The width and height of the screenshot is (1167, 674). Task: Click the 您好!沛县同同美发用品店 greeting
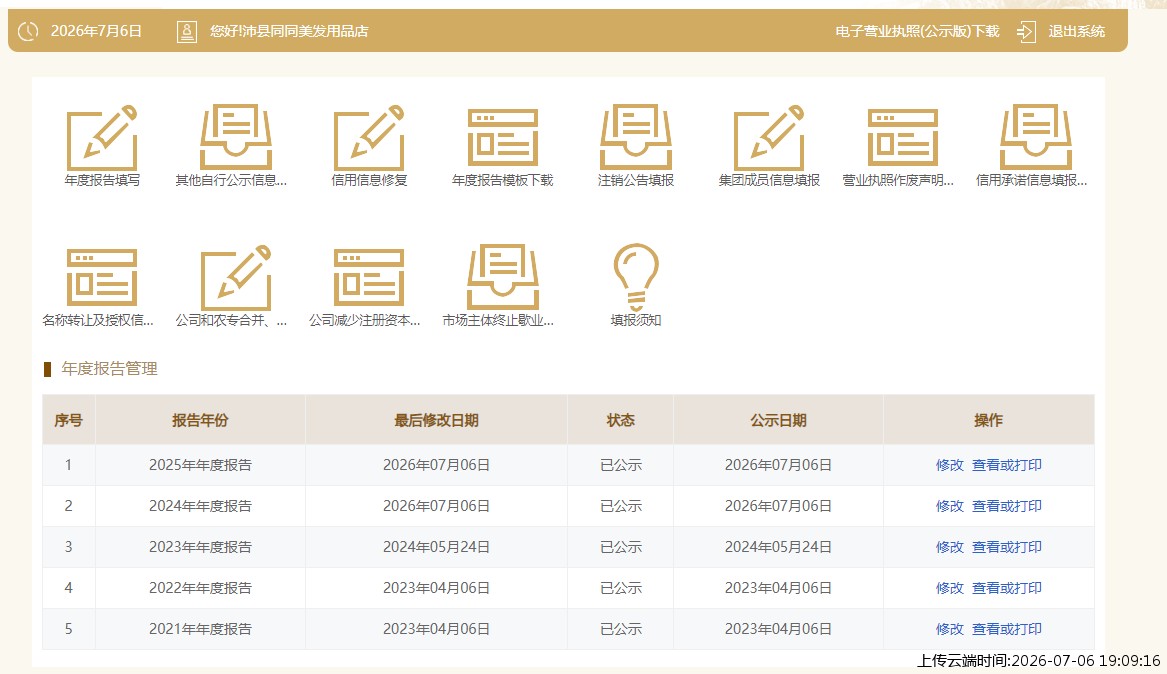pos(289,31)
